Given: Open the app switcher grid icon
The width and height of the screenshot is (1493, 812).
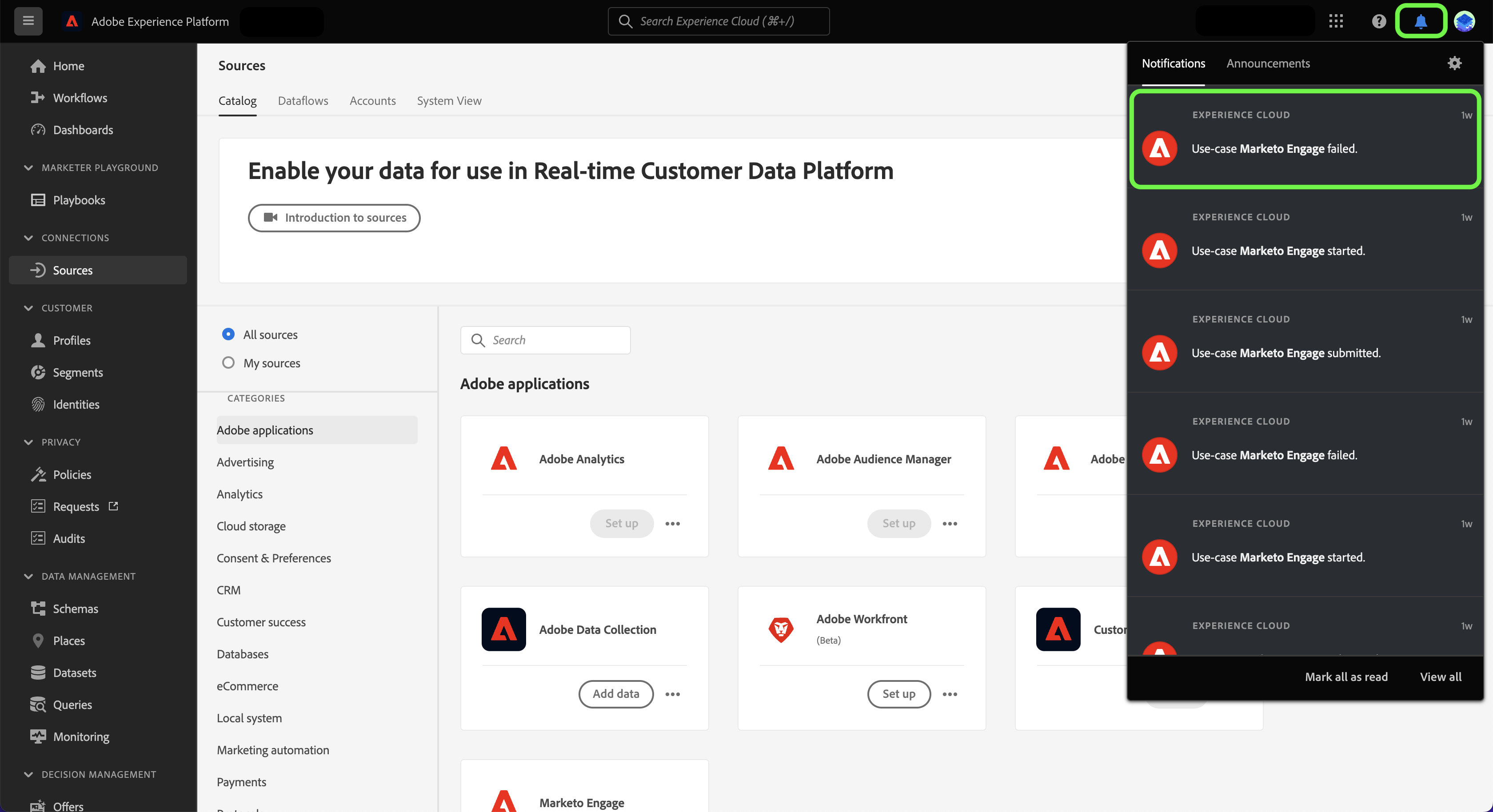Looking at the screenshot, I should pyautogui.click(x=1335, y=21).
